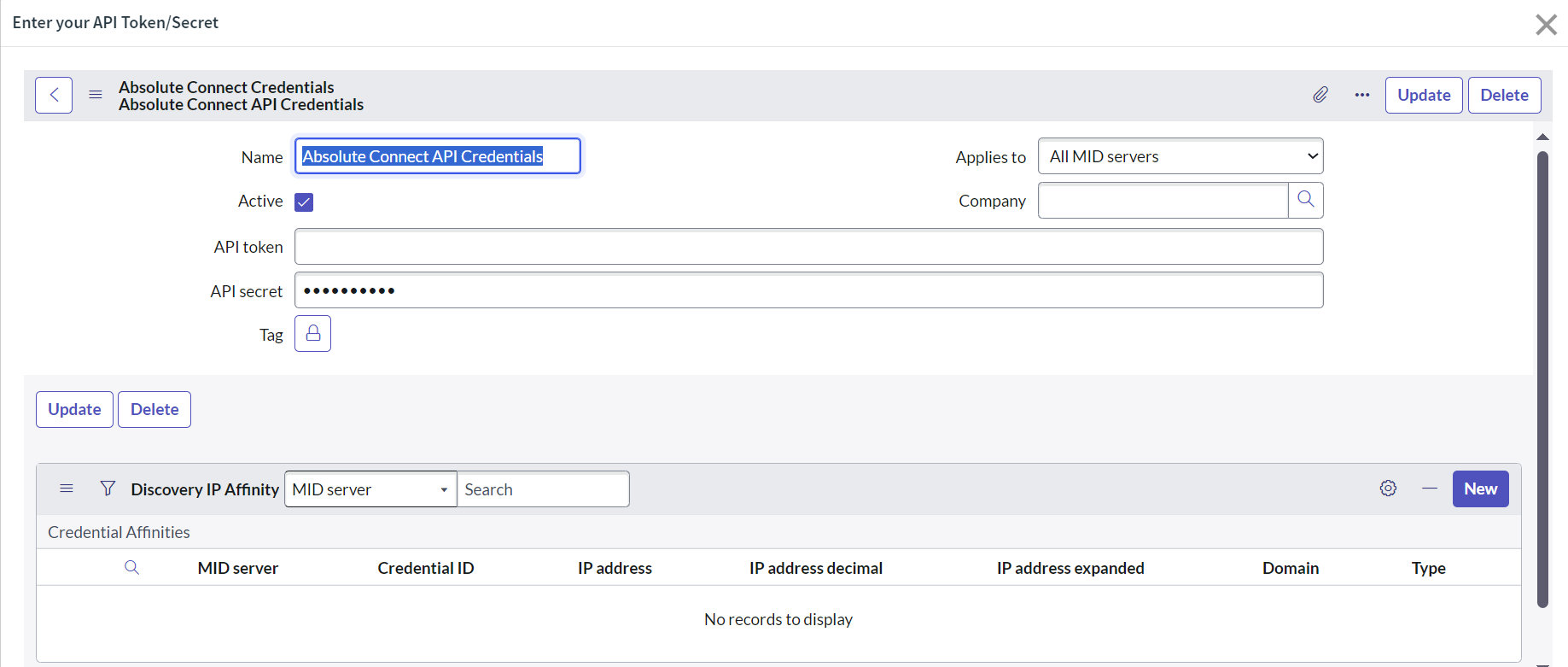Screen dimensions: 1568x667
Task: Open the MID server search field dropdown
Action: [x=370, y=489]
